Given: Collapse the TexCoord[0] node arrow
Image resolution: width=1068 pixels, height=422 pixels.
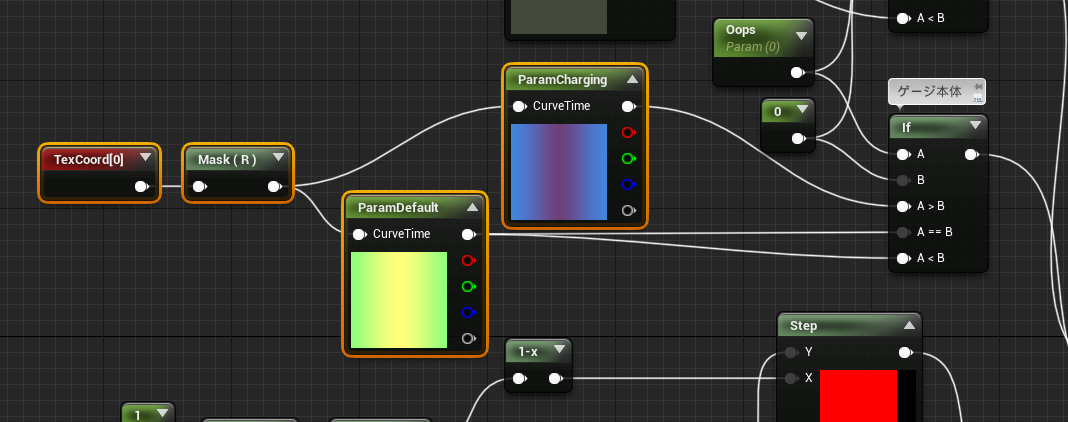Looking at the screenshot, I should pos(145,158).
